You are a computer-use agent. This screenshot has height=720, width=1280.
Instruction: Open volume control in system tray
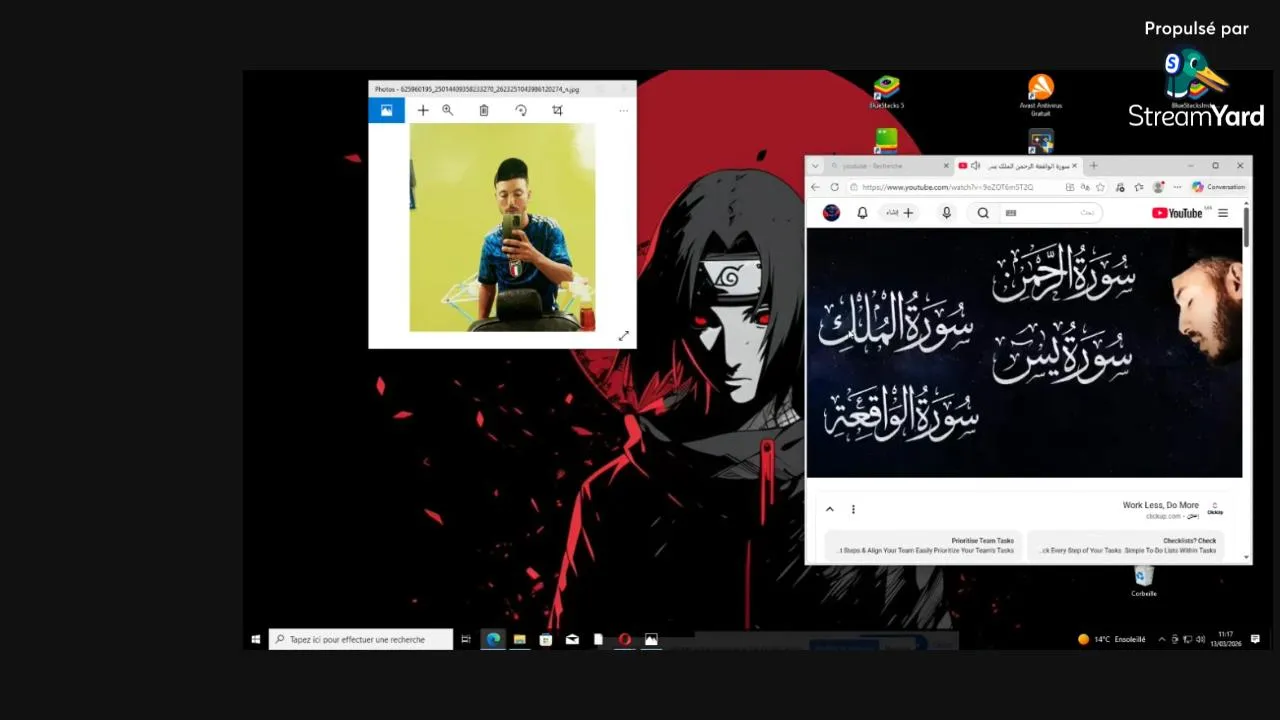pos(1200,639)
